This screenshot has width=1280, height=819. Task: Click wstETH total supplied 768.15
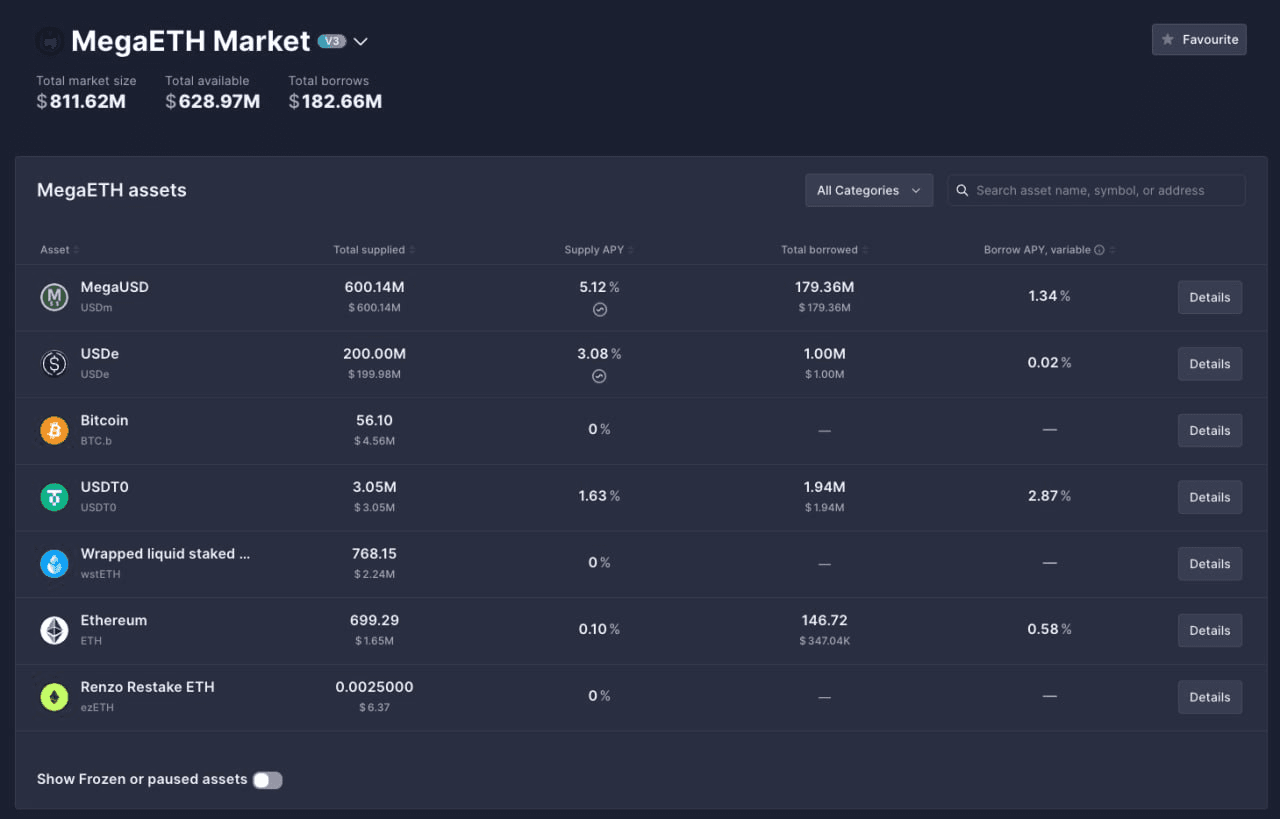375,554
